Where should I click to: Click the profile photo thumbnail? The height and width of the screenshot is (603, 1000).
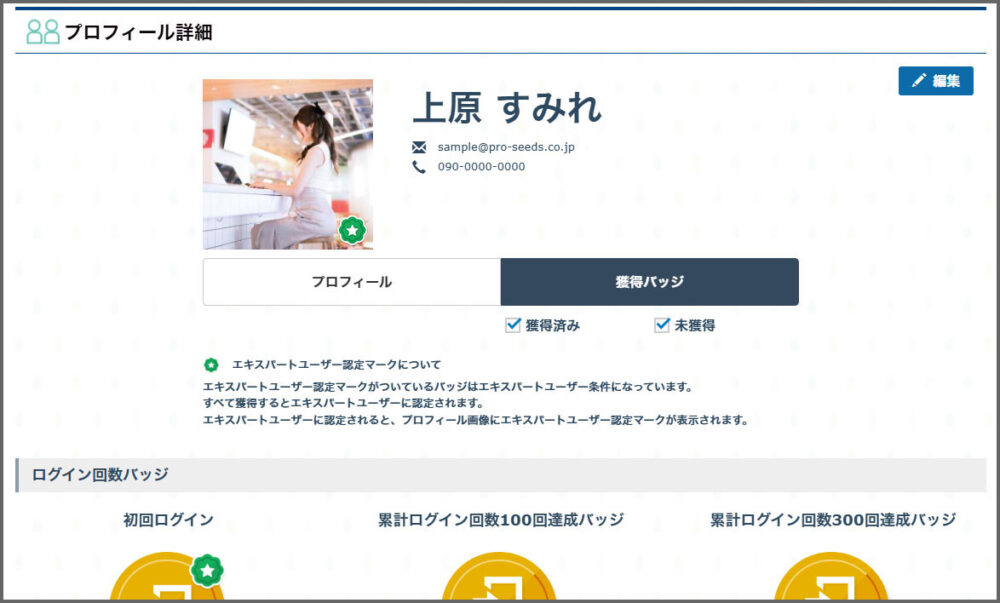pyautogui.click(x=287, y=164)
